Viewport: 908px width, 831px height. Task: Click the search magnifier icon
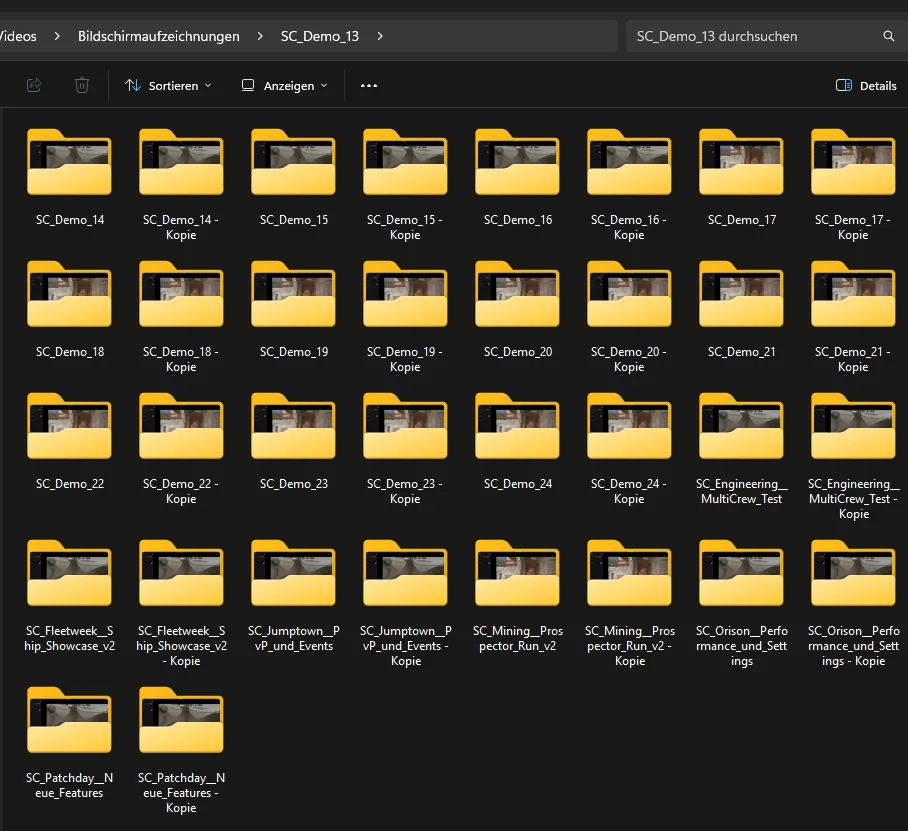click(888, 36)
